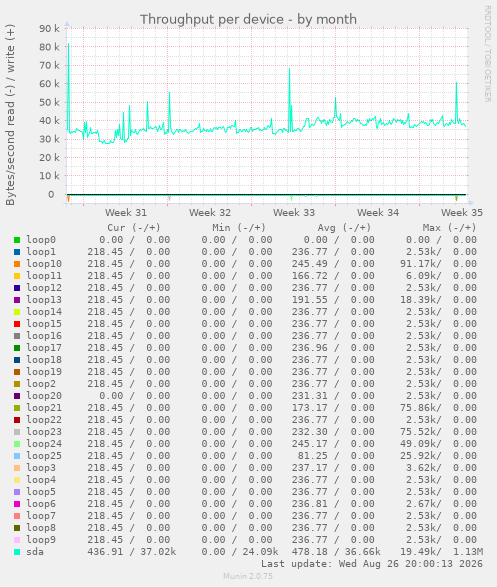Click the 'Week 33' axis label

tap(294, 213)
